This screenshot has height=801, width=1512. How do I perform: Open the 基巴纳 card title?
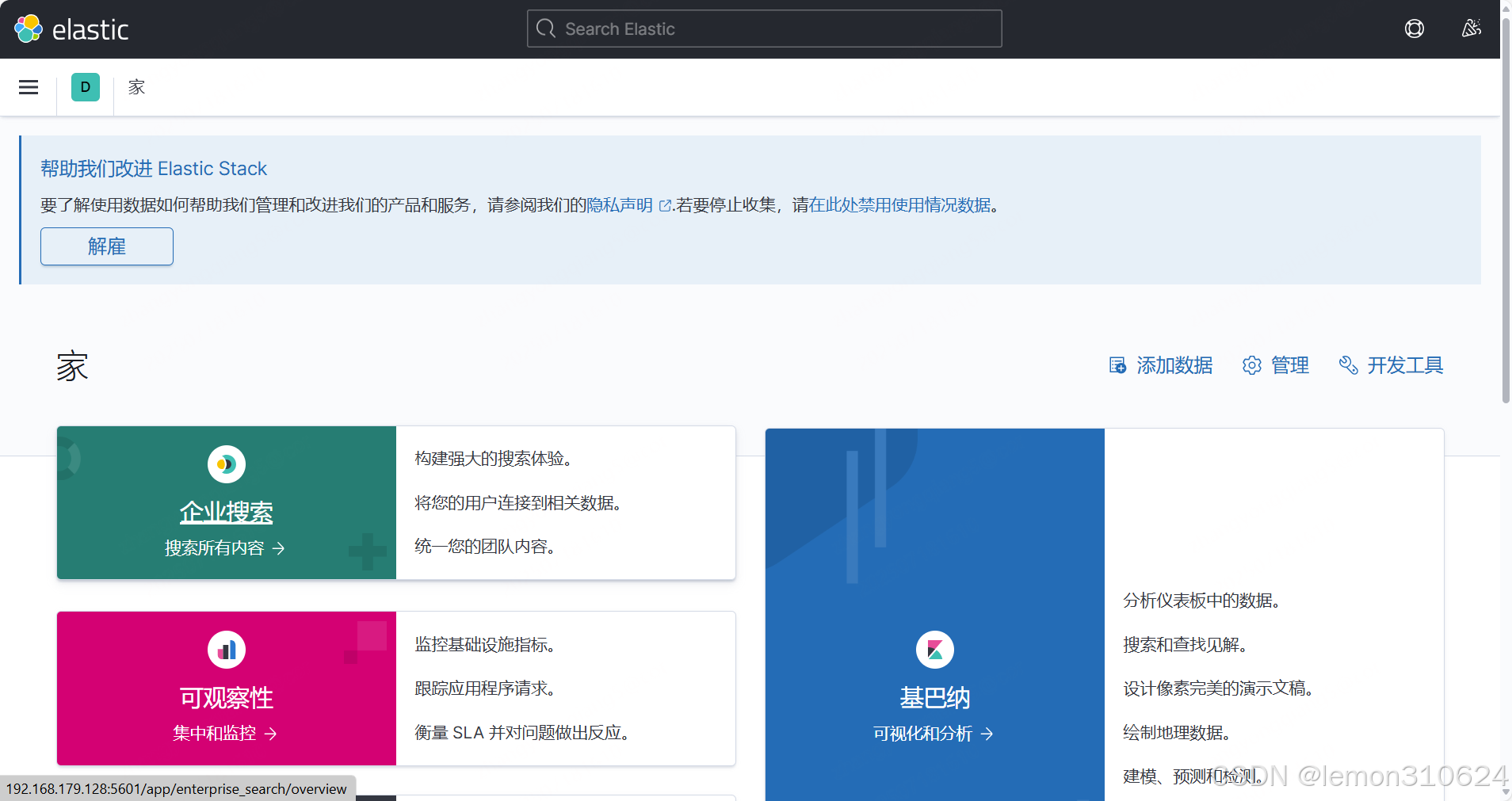pyautogui.click(x=935, y=698)
